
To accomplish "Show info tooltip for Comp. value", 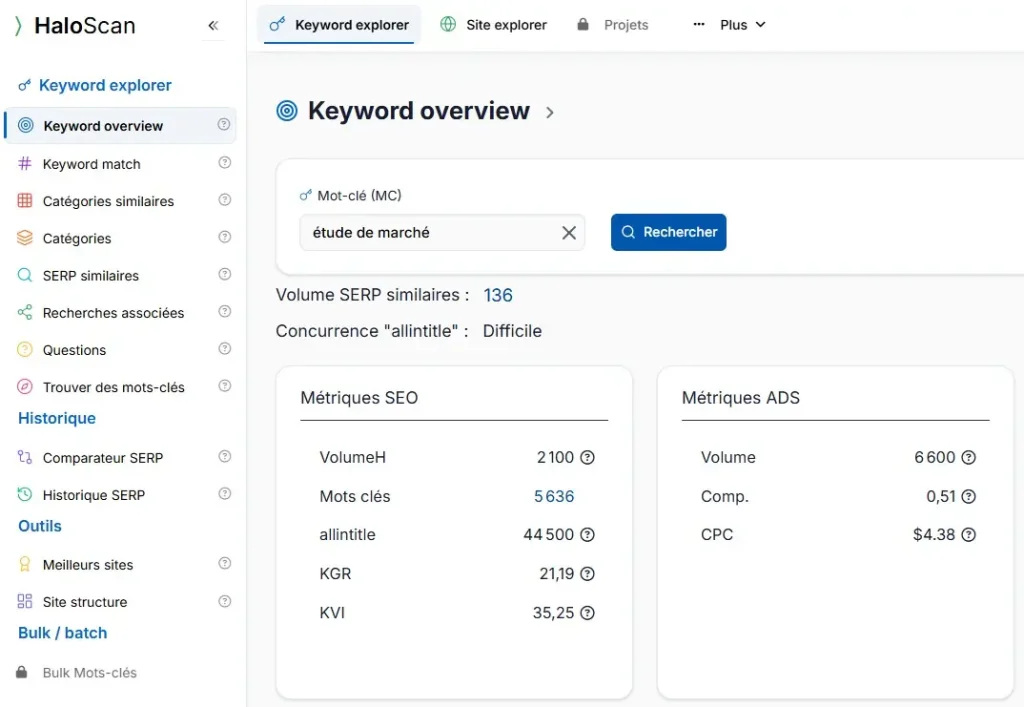I will coord(969,497).
